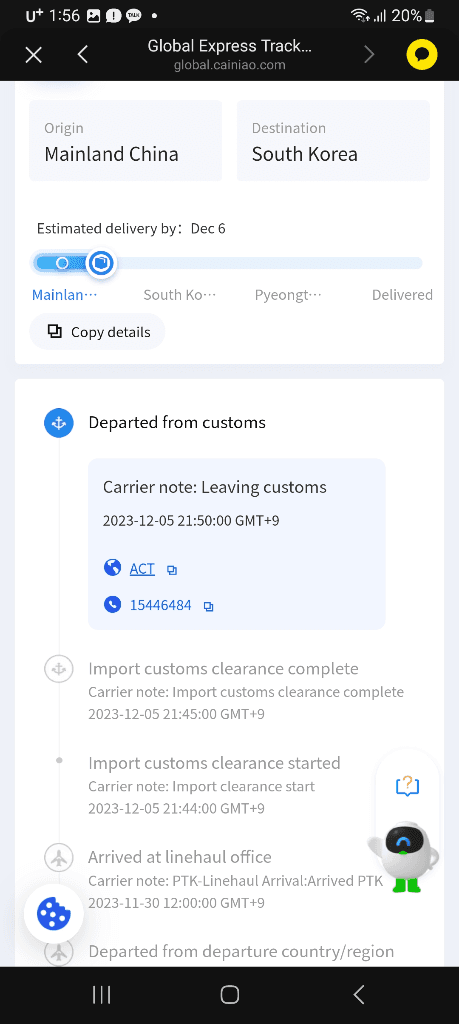Viewport: 459px width, 1024px height.
Task: Tap the Arrived at linehaul plane marker
Action: click(59, 857)
